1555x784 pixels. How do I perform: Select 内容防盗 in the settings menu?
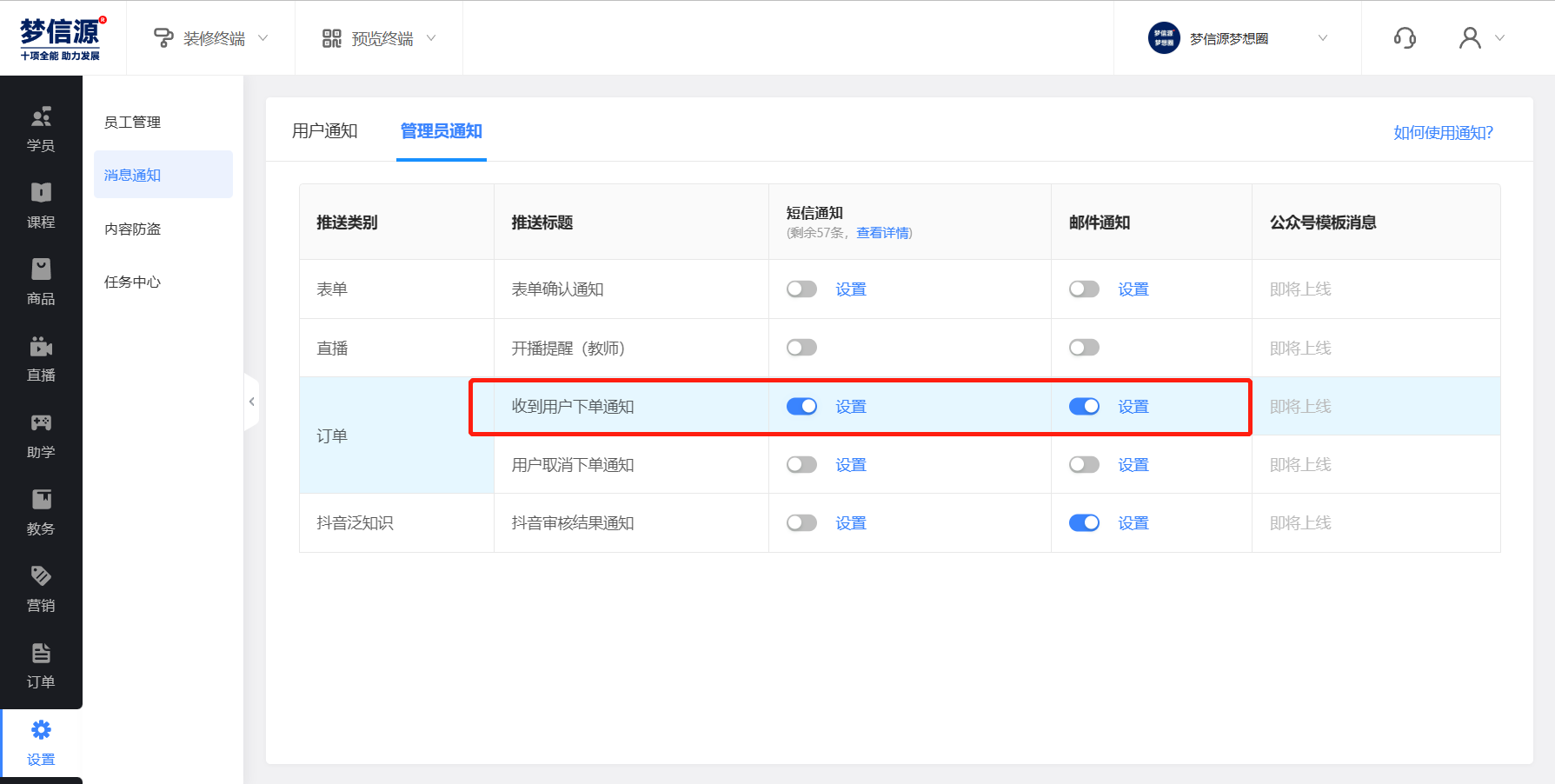click(133, 229)
